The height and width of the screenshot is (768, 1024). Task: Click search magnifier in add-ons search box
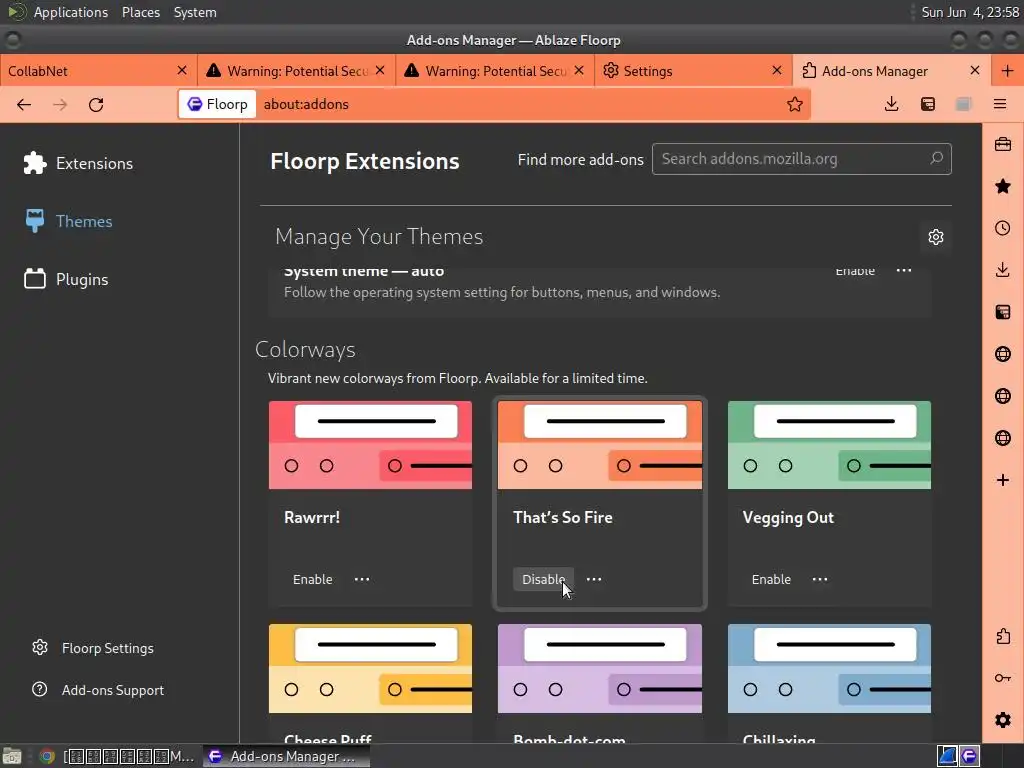point(936,158)
